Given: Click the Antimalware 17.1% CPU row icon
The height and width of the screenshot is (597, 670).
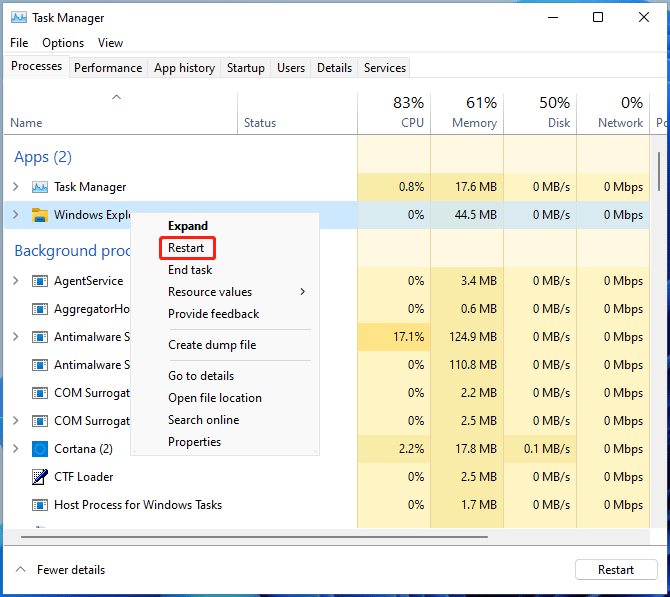Looking at the screenshot, I should 40,337.
